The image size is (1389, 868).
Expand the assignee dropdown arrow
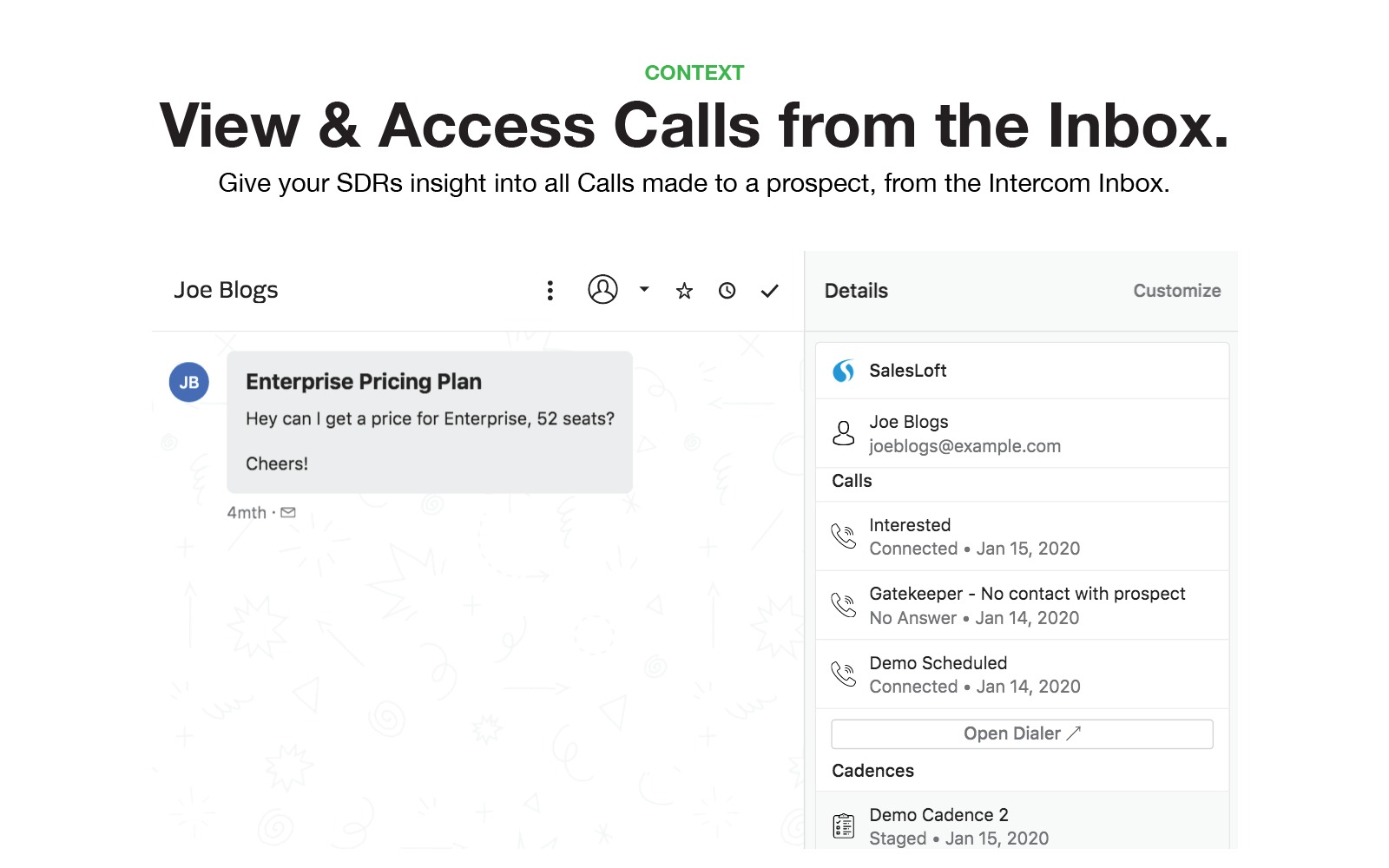point(644,289)
